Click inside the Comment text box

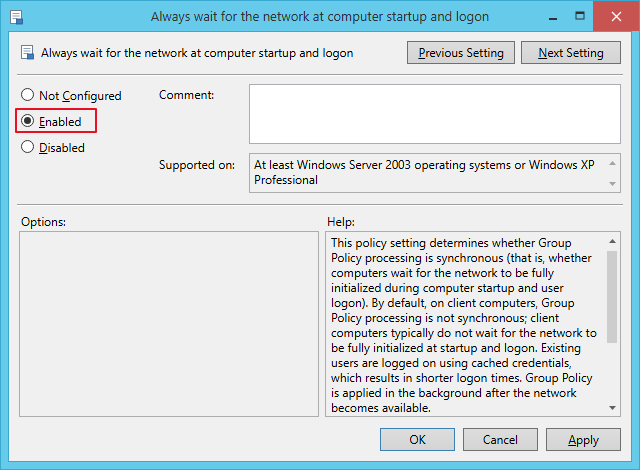click(x=435, y=114)
